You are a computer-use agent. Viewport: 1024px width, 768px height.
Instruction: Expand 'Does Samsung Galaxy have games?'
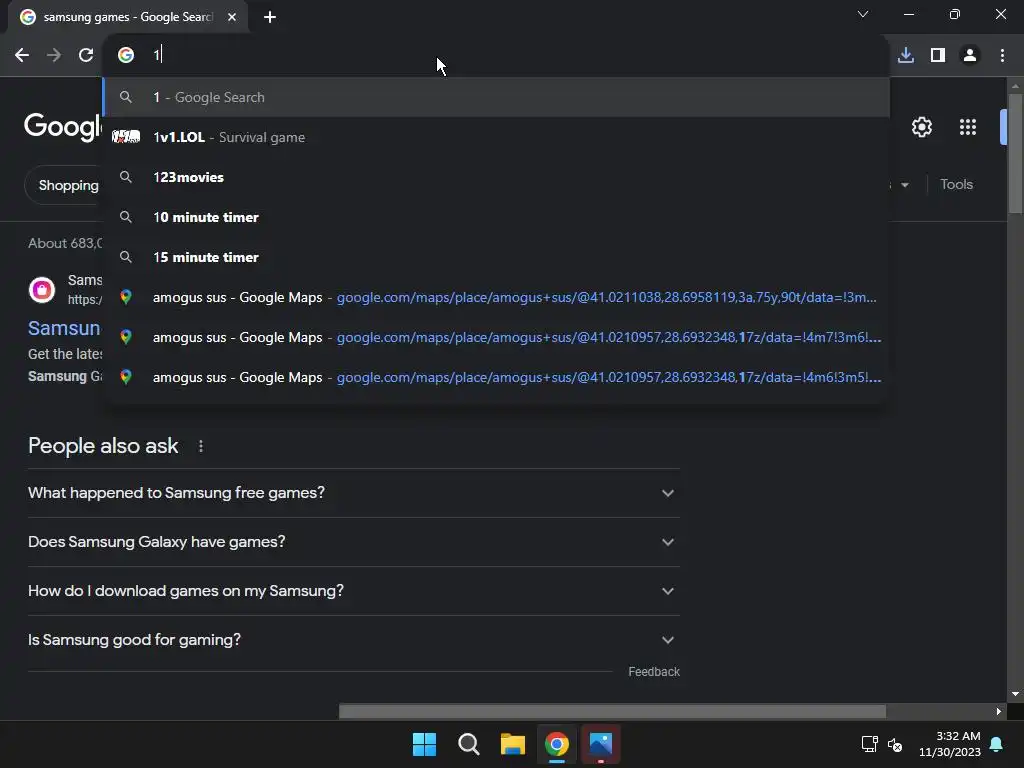pos(353,542)
